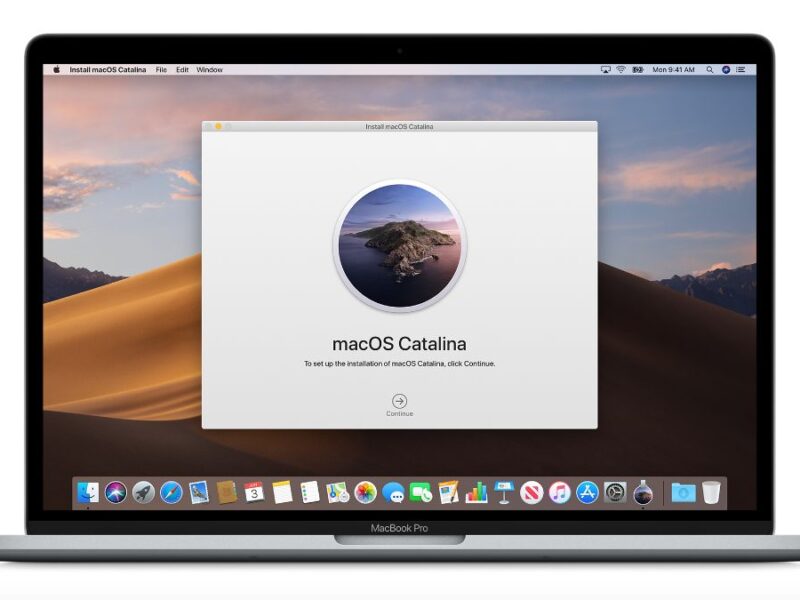Open System Preferences gear in dock

[615, 493]
